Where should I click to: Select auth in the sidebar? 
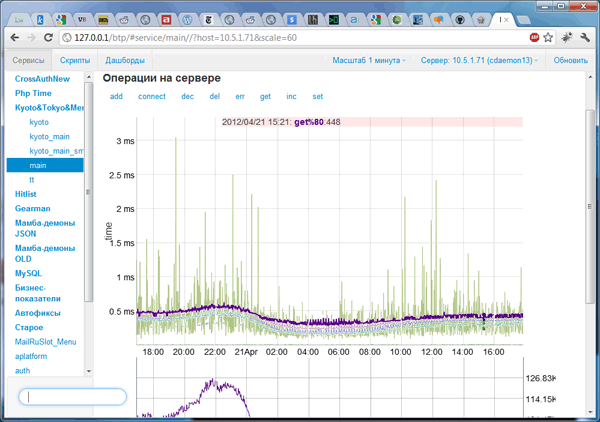coord(22,370)
